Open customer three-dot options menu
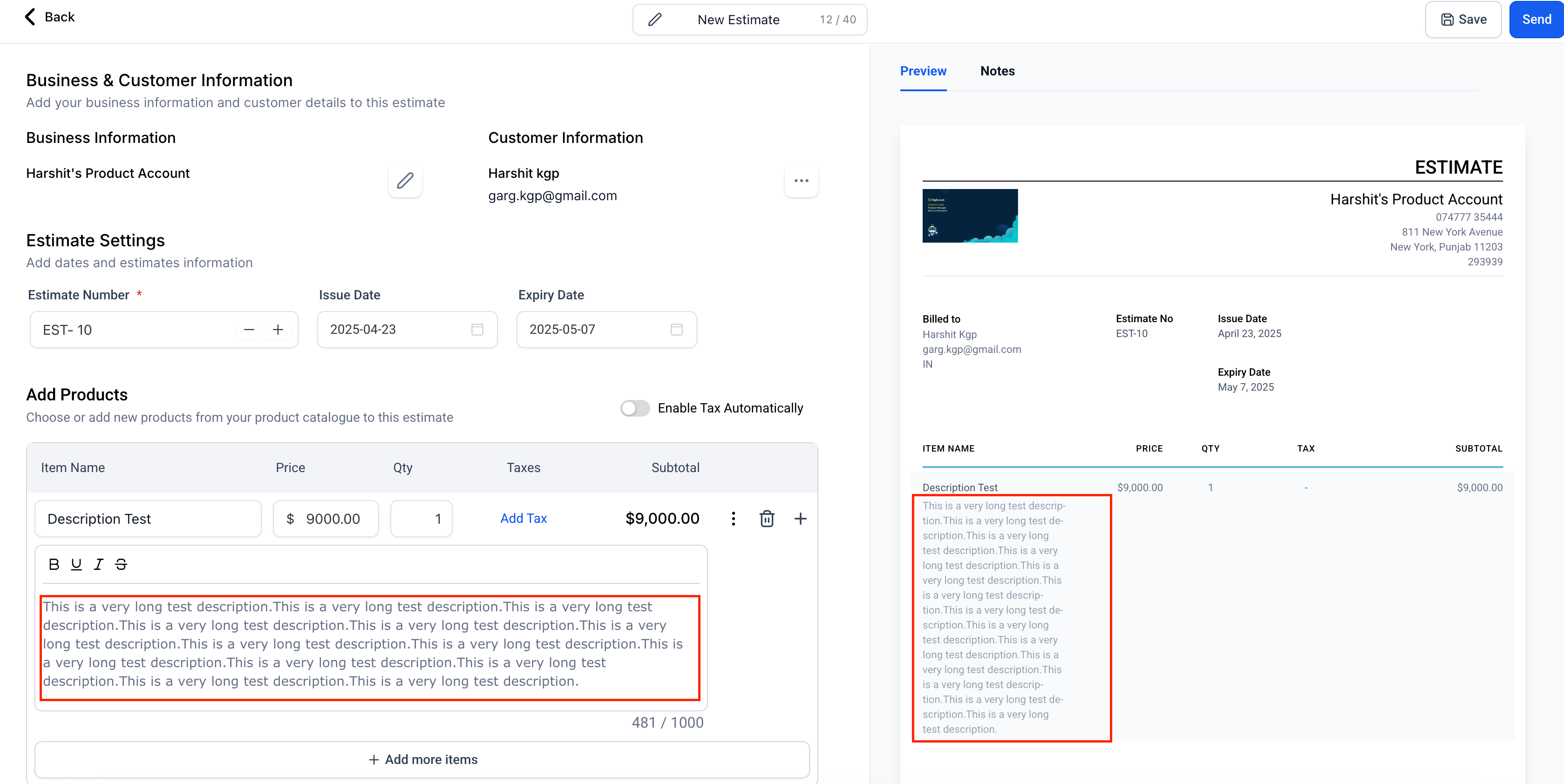This screenshot has height=784, width=1564. pos(801,180)
